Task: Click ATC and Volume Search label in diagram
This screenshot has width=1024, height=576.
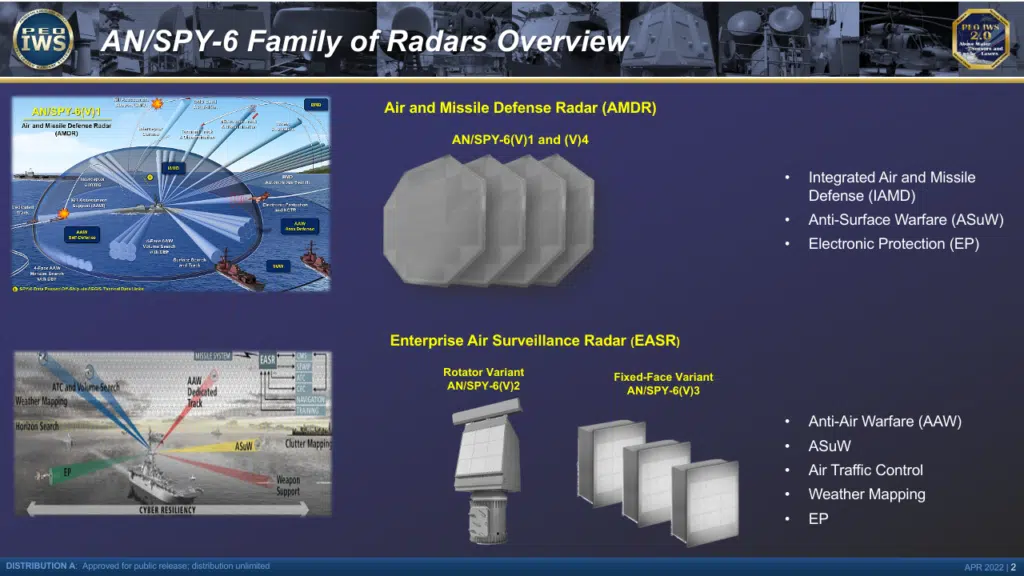Action: (86, 387)
